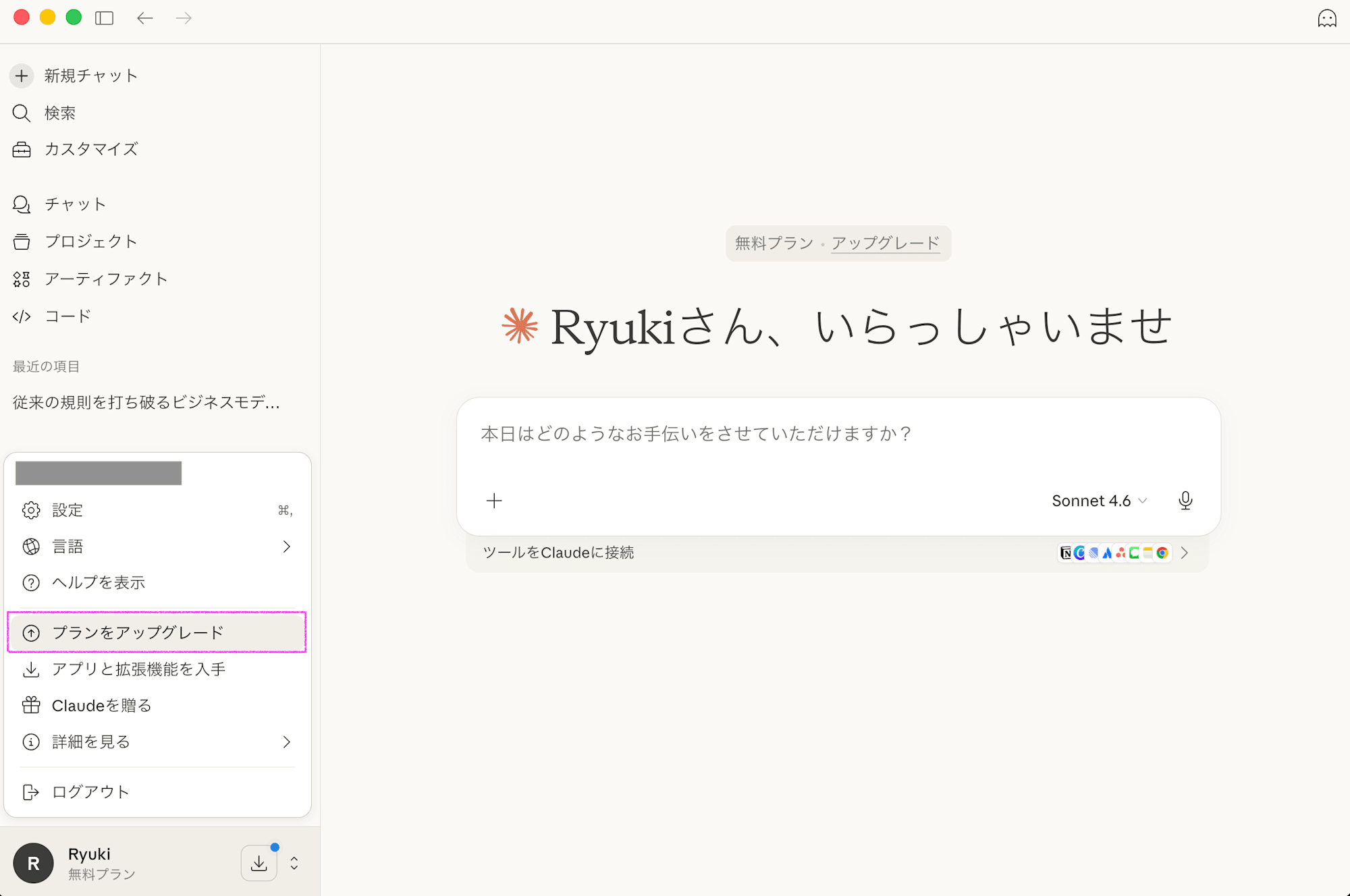Open the search in the sidebar
This screenshot has height=896, width=1350.
59,113
